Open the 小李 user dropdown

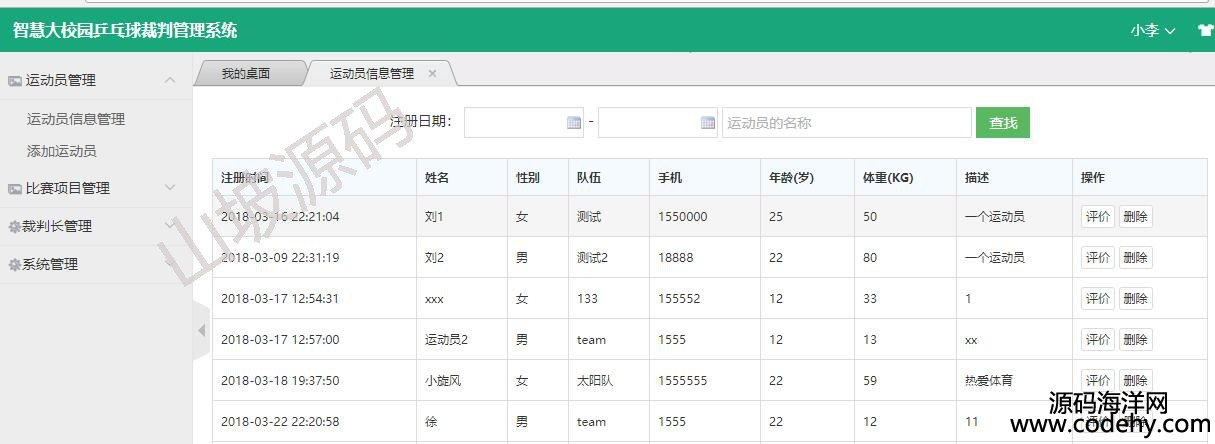click(1152, 30)
